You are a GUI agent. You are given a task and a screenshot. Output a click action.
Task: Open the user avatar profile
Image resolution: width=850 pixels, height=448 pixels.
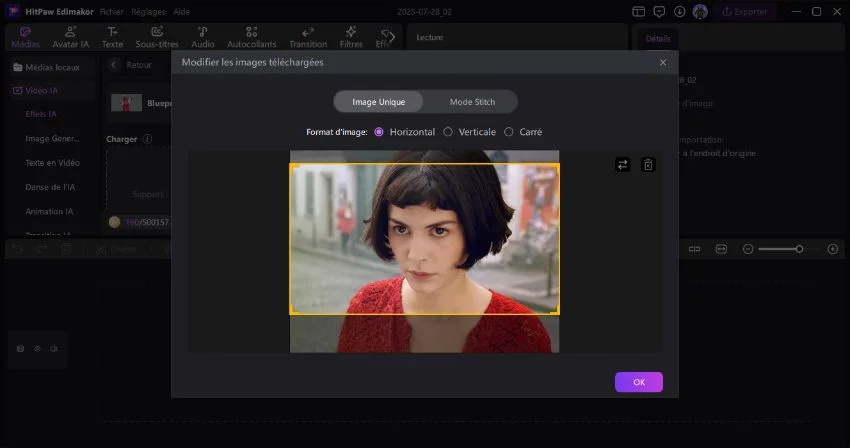[700, 11]
